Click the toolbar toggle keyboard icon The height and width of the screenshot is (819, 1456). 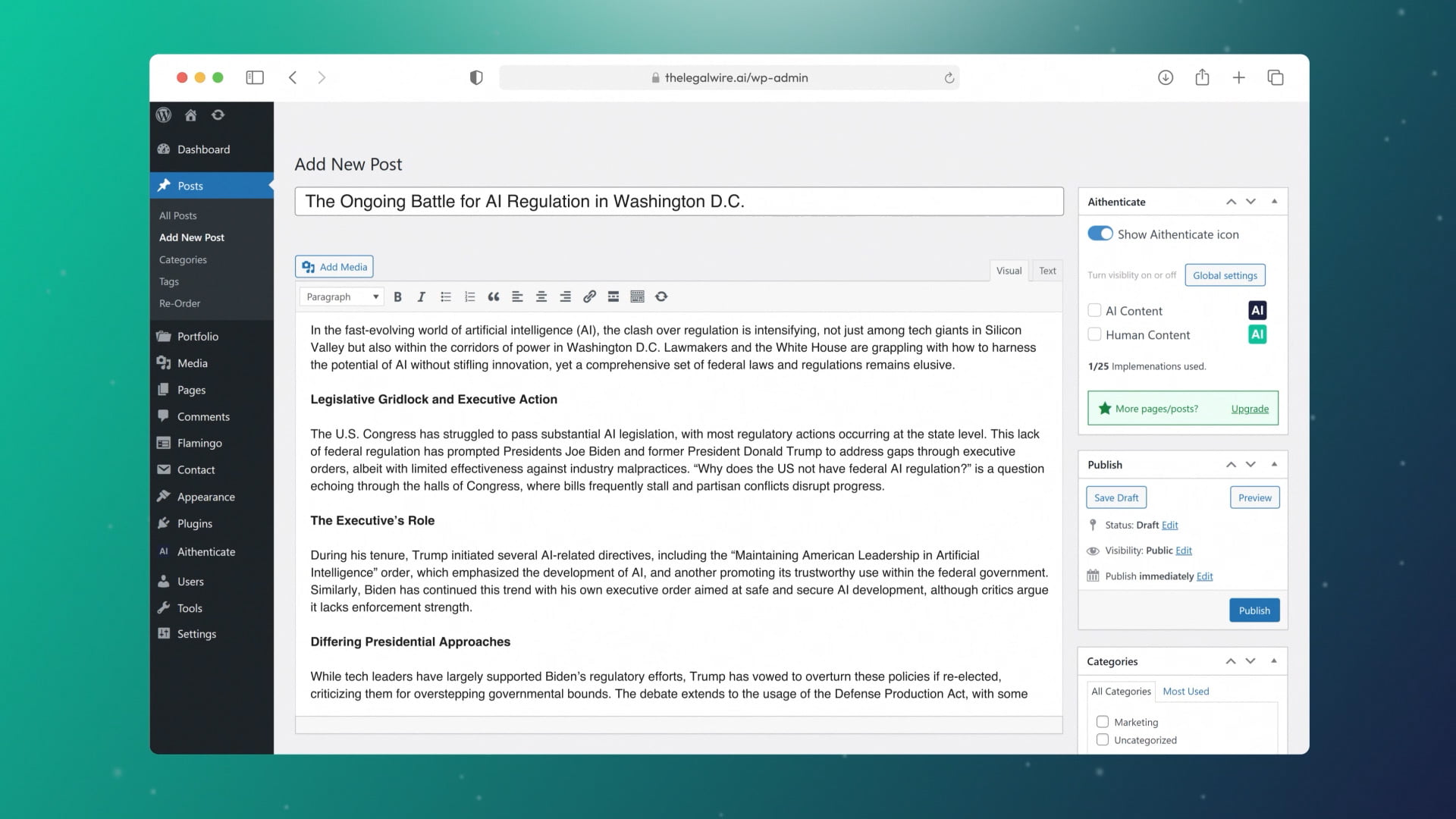[637, 297]
